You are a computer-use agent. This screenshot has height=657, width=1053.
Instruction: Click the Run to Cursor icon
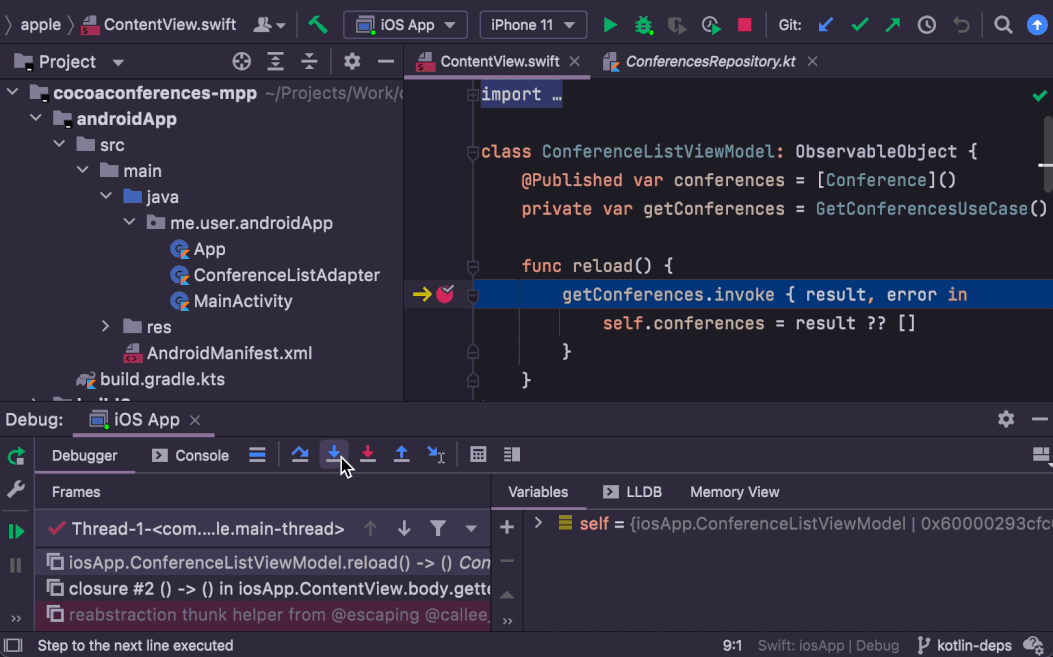pos(436,455)
